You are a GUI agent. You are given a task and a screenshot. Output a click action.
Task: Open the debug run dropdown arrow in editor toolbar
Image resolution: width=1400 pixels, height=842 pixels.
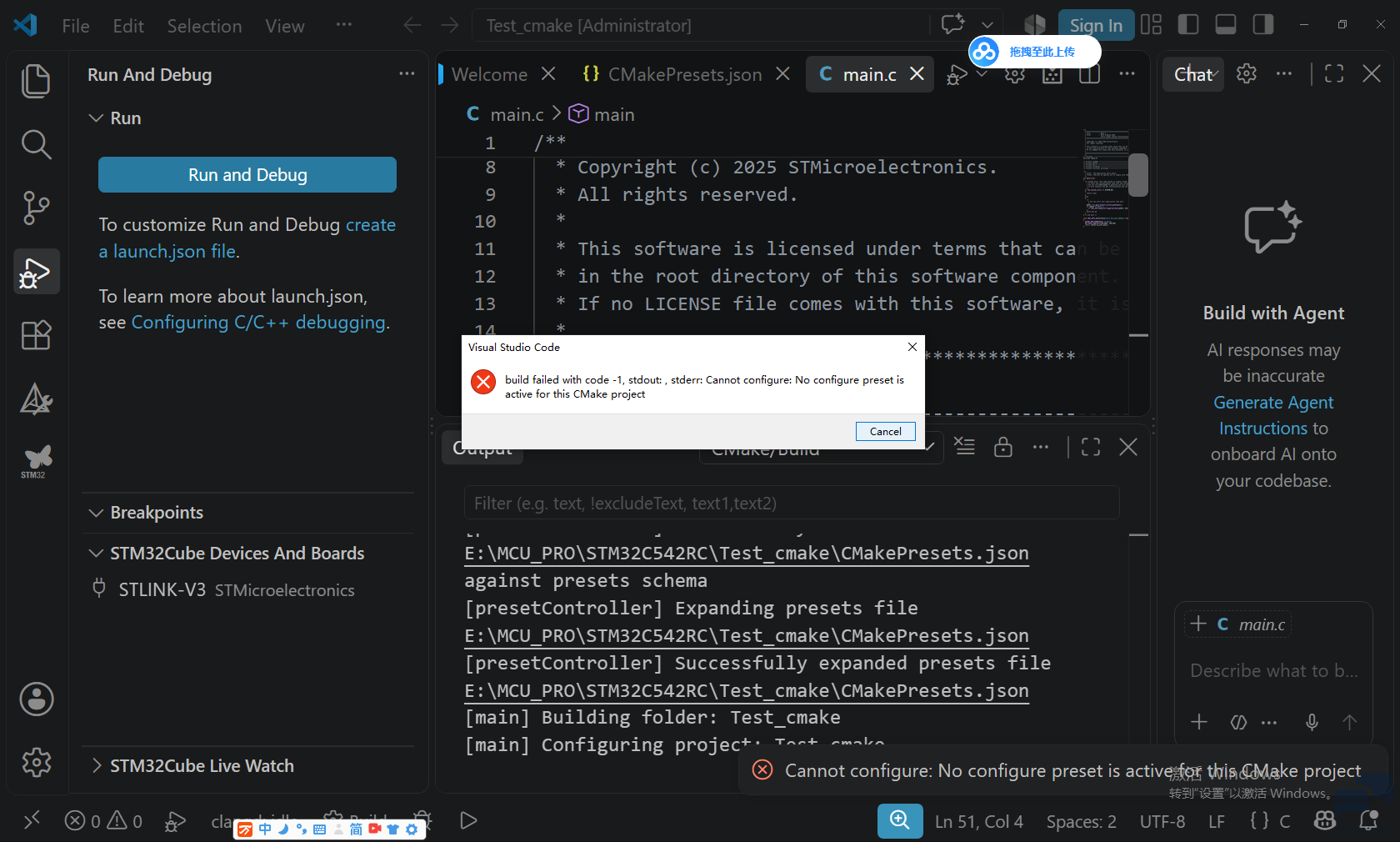click(x=982, y=74)
